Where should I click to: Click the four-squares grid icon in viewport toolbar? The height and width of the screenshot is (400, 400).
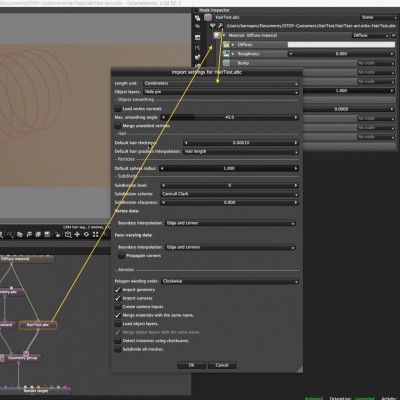[96, 235]
